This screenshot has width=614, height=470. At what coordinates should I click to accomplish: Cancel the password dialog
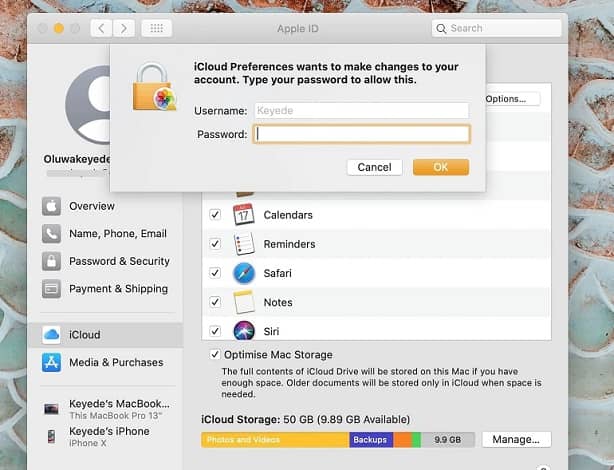[374, 167]
